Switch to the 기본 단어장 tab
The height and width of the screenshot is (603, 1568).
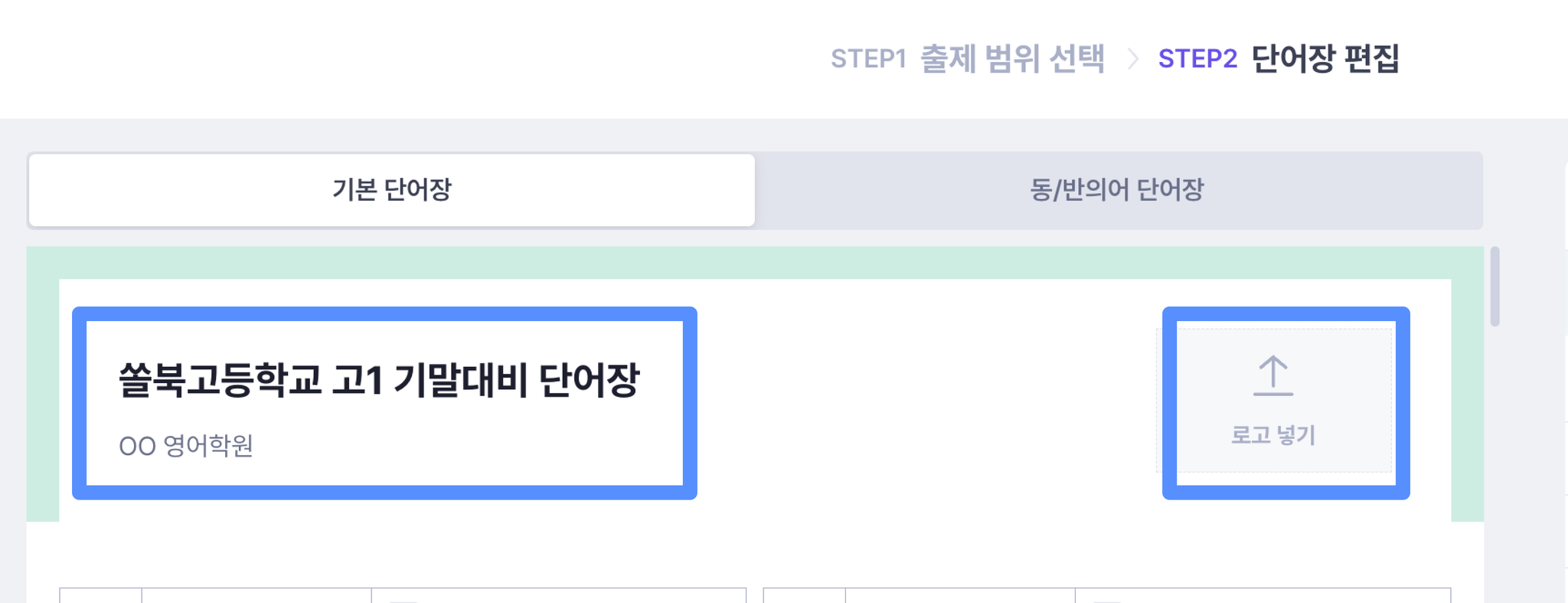pyautogui.click(x=392, y=190)
